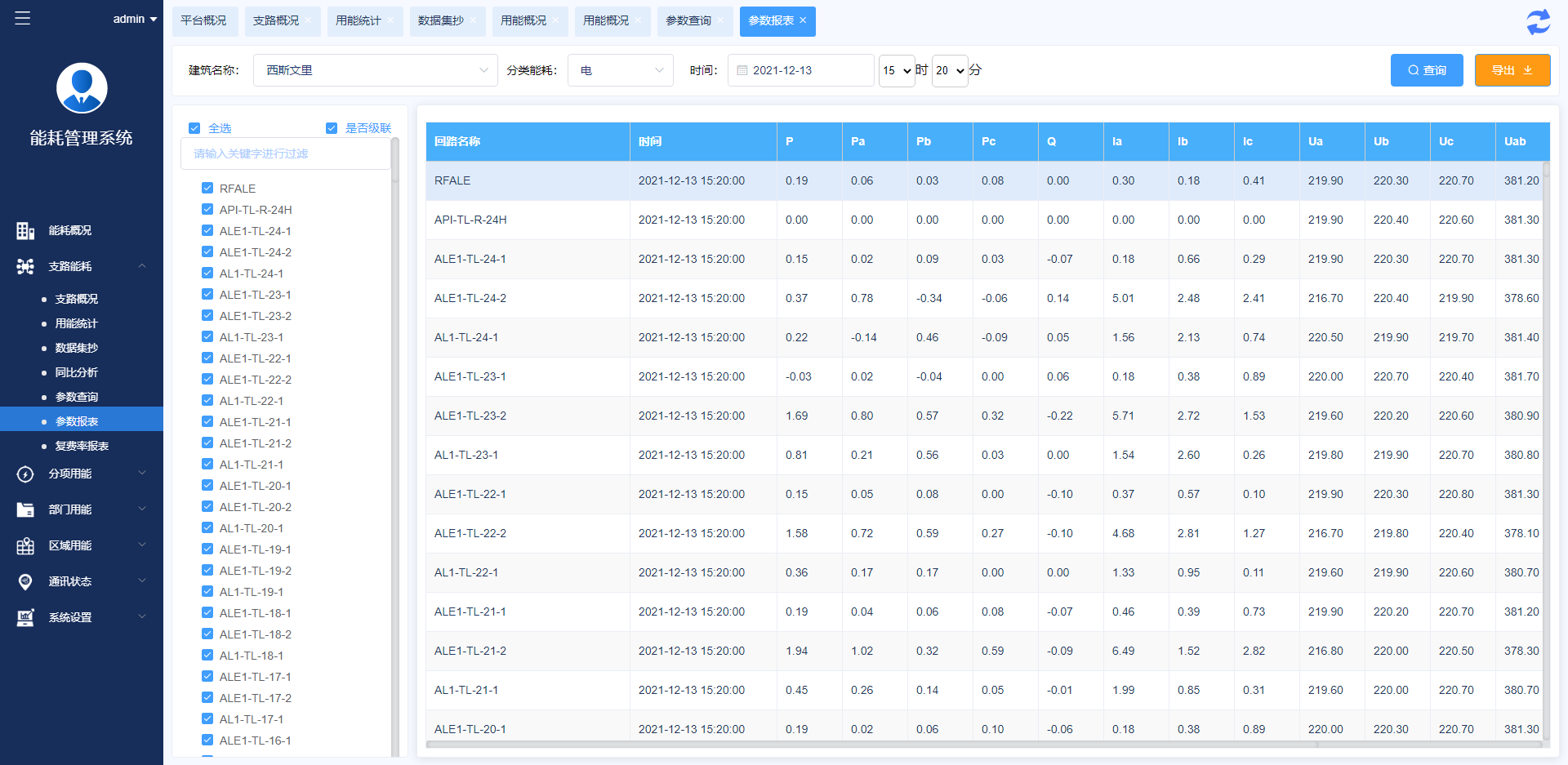
Task: Uncheck the AL1-TL-19-1 checkbox
Action: click(x=207, y=591)
